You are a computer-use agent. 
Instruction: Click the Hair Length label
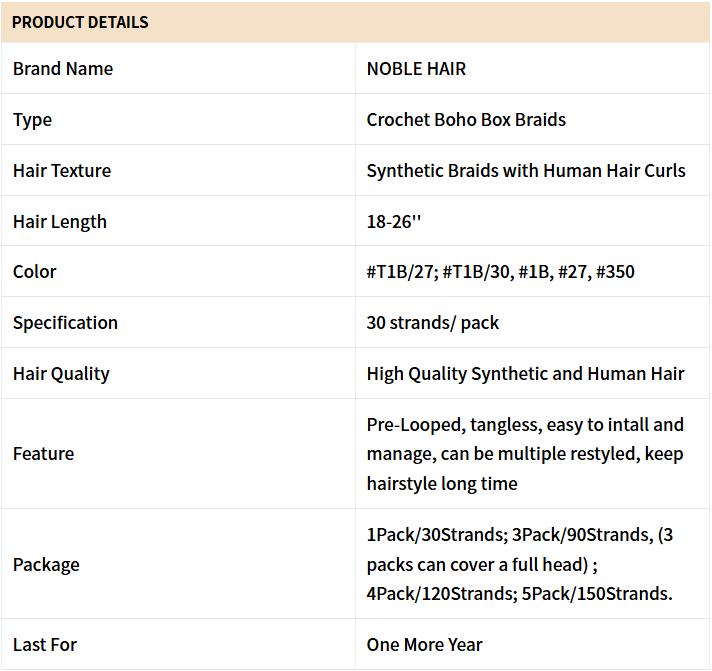60,222
